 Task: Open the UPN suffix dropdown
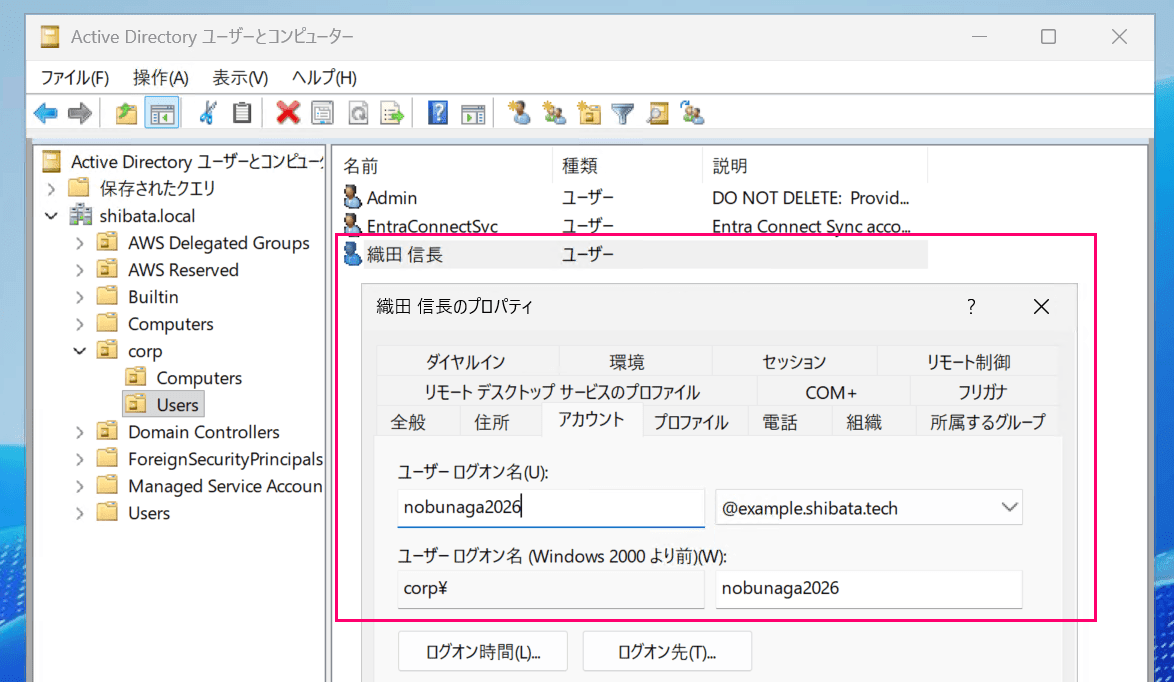(x=1009, y=508)
